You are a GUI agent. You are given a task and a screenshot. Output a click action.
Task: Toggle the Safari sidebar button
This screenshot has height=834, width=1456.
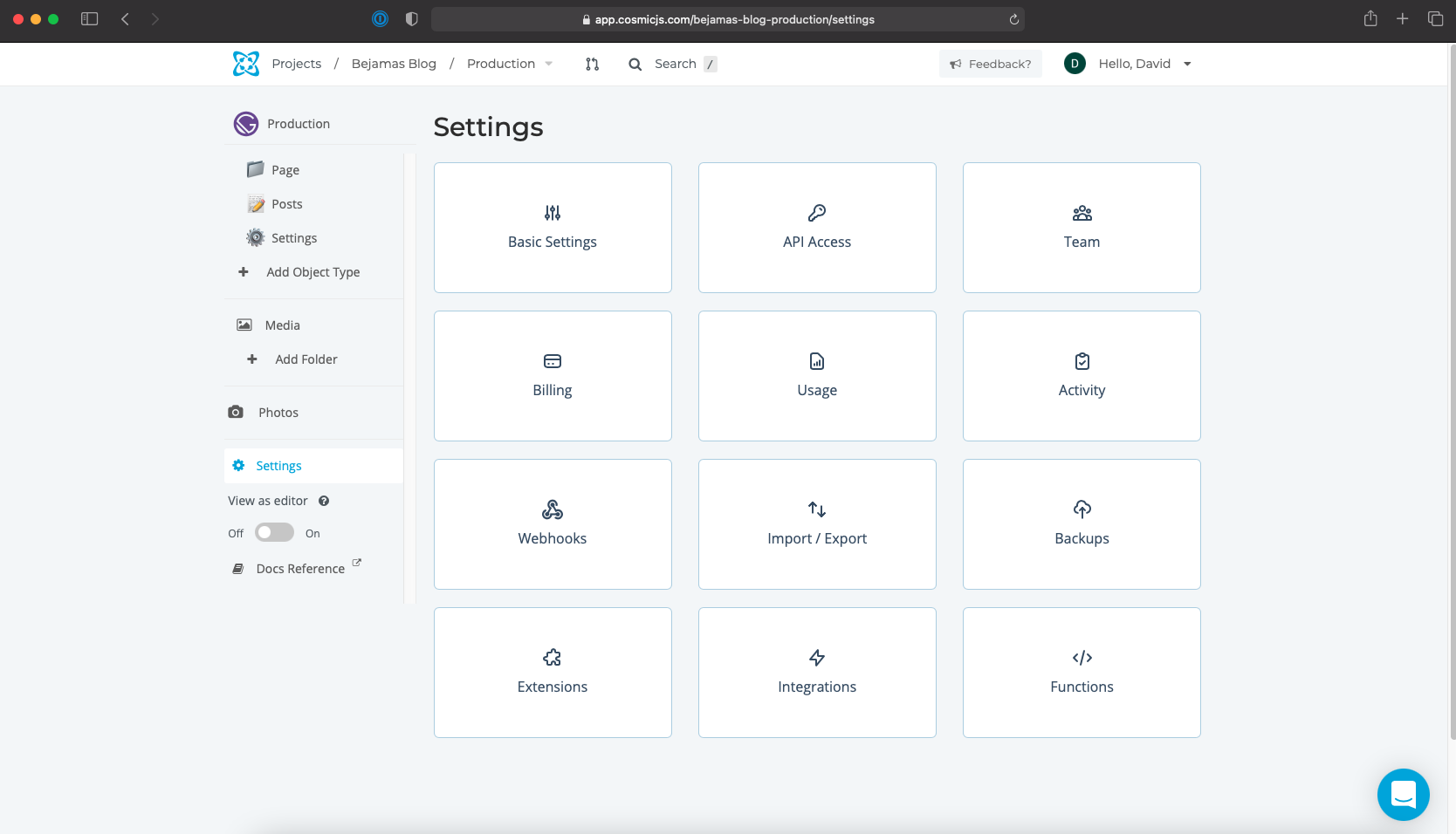(x=89, y=18)
